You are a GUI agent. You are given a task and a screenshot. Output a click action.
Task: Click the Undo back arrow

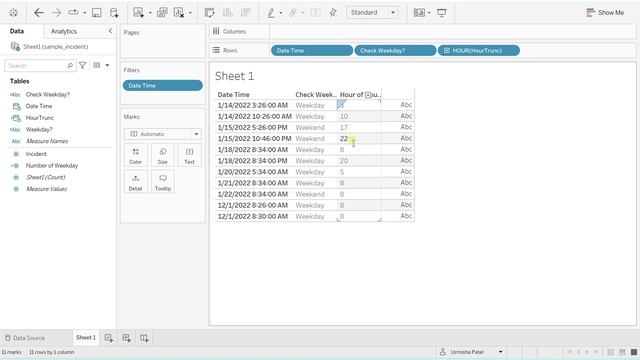pyautogui.click(x=39, y=13)
